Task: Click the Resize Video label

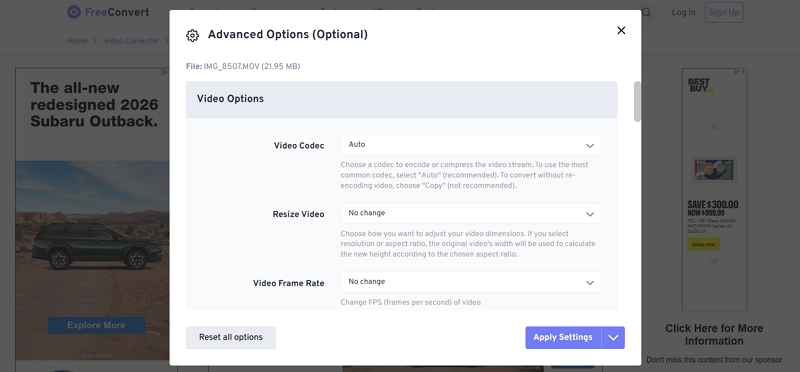Action: tap(298, 214)
